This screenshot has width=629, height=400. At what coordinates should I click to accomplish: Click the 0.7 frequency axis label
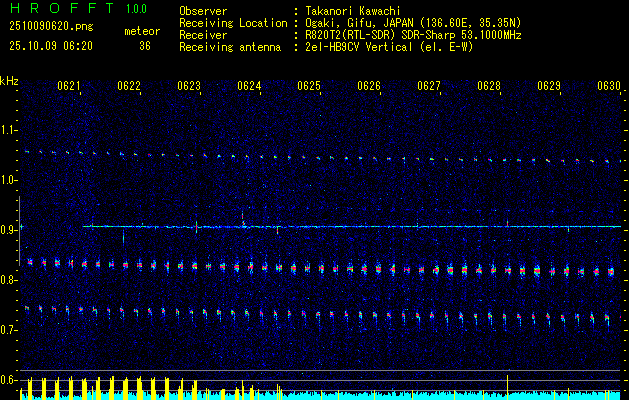8,330
